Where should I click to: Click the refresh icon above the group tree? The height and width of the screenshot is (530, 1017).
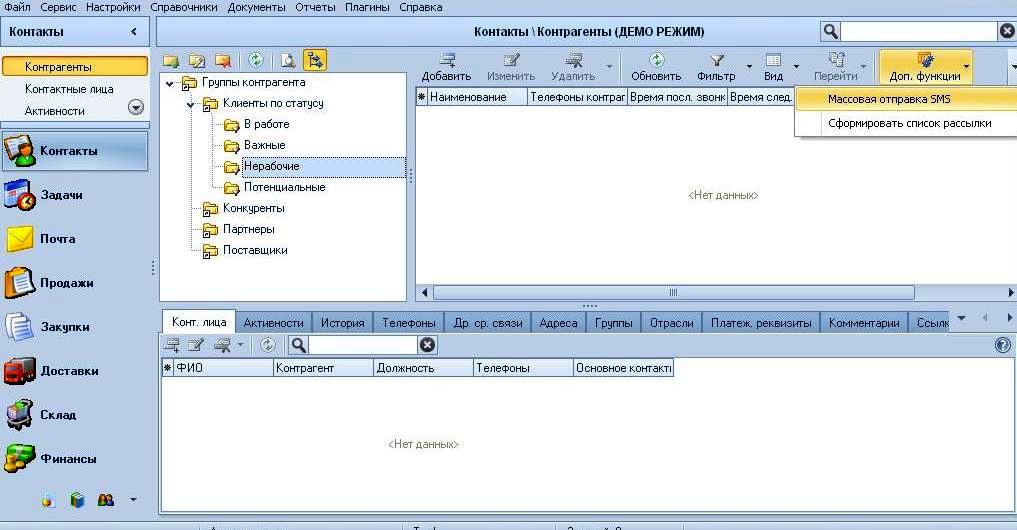(256, 60)
